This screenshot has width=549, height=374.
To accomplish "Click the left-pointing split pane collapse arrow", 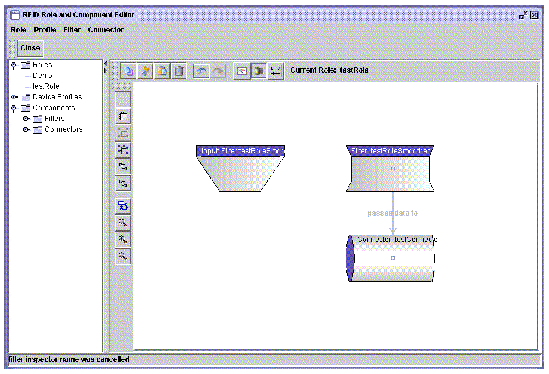I will [x=105, y=63].
